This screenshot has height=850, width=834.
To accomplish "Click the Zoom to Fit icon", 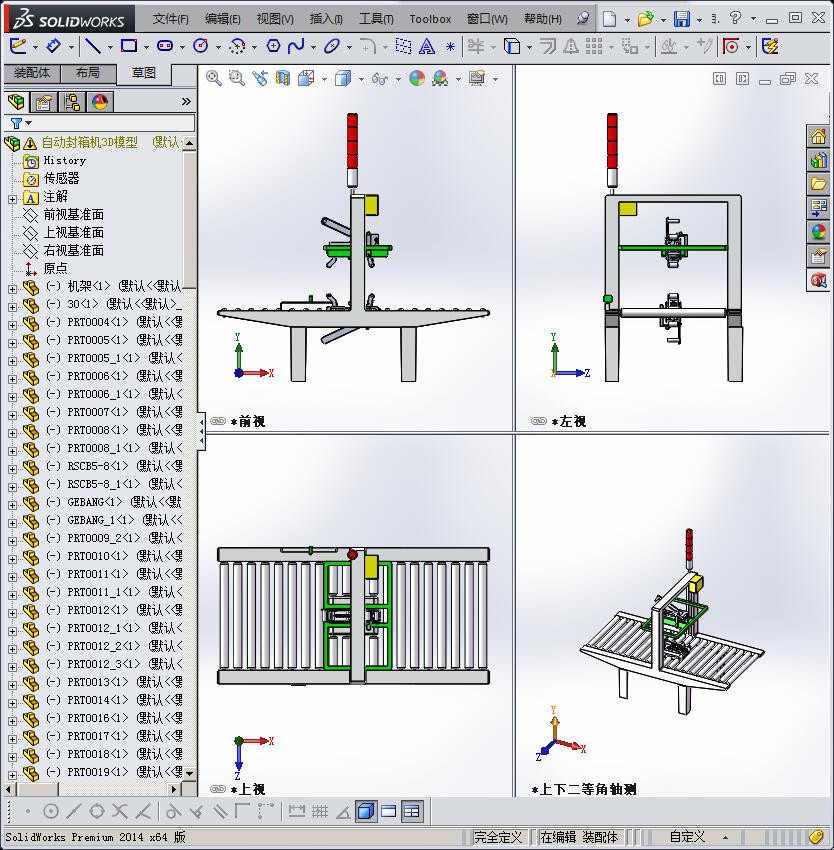I will tap(214, 79).
